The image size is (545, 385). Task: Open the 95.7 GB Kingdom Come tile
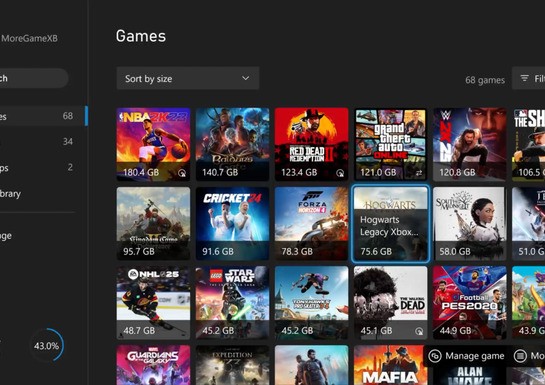click(153, 223)
